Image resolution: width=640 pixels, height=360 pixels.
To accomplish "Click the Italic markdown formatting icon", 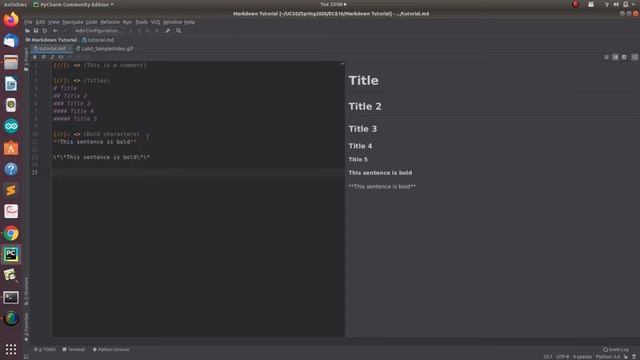I will (x=52, y=57).
